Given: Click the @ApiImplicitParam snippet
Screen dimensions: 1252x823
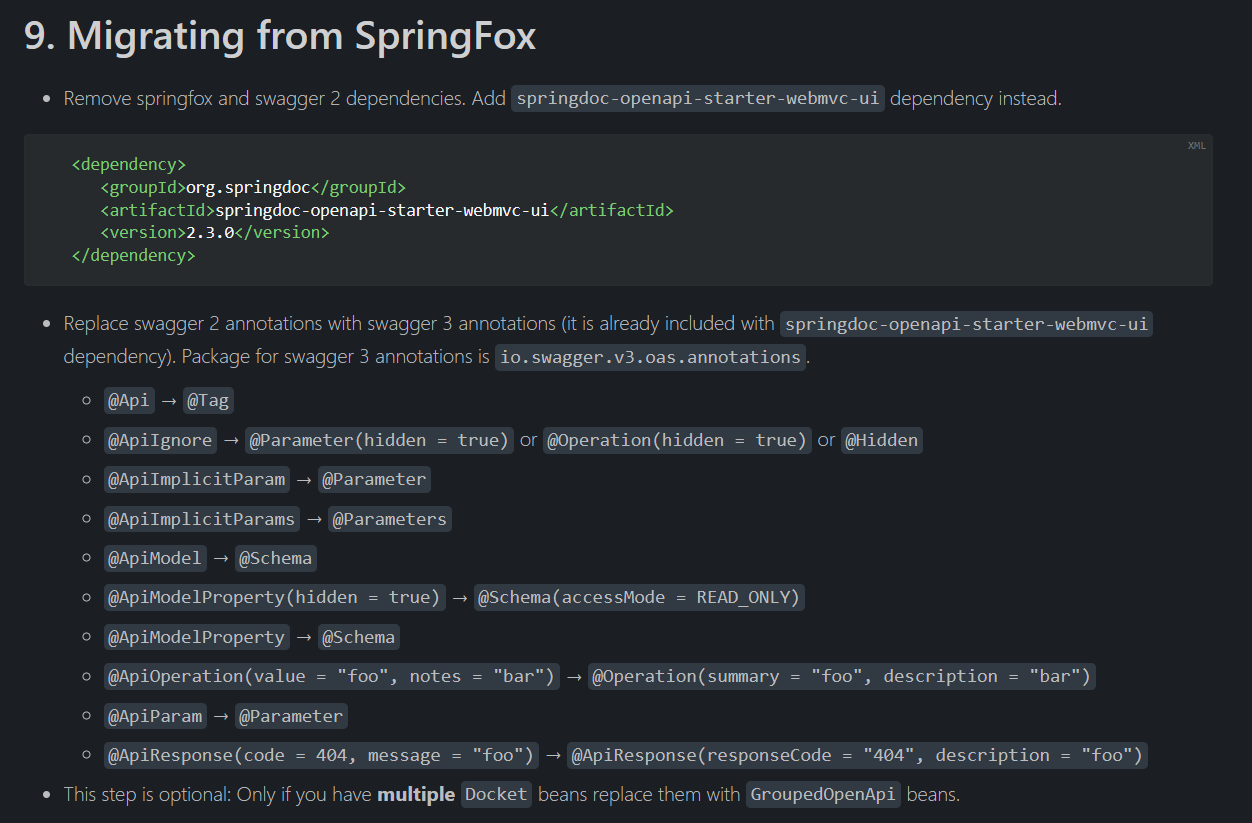Looking at the screenshot, I should [197, 479].
